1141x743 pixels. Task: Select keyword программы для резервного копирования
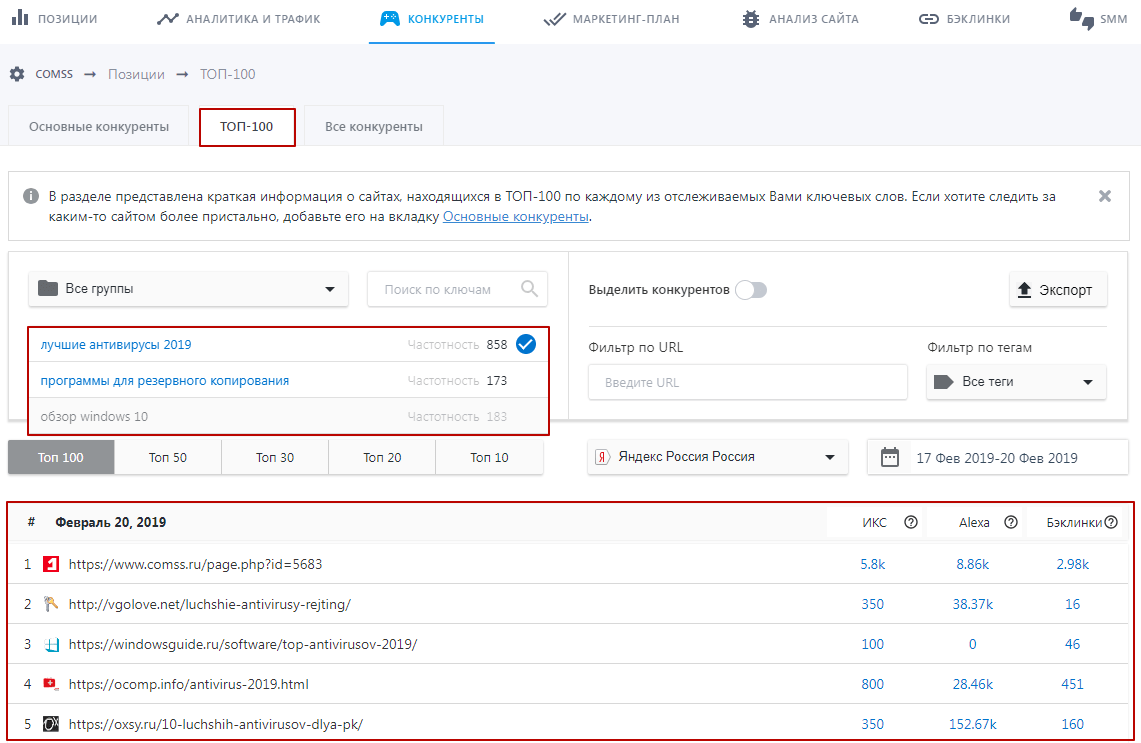164,381
